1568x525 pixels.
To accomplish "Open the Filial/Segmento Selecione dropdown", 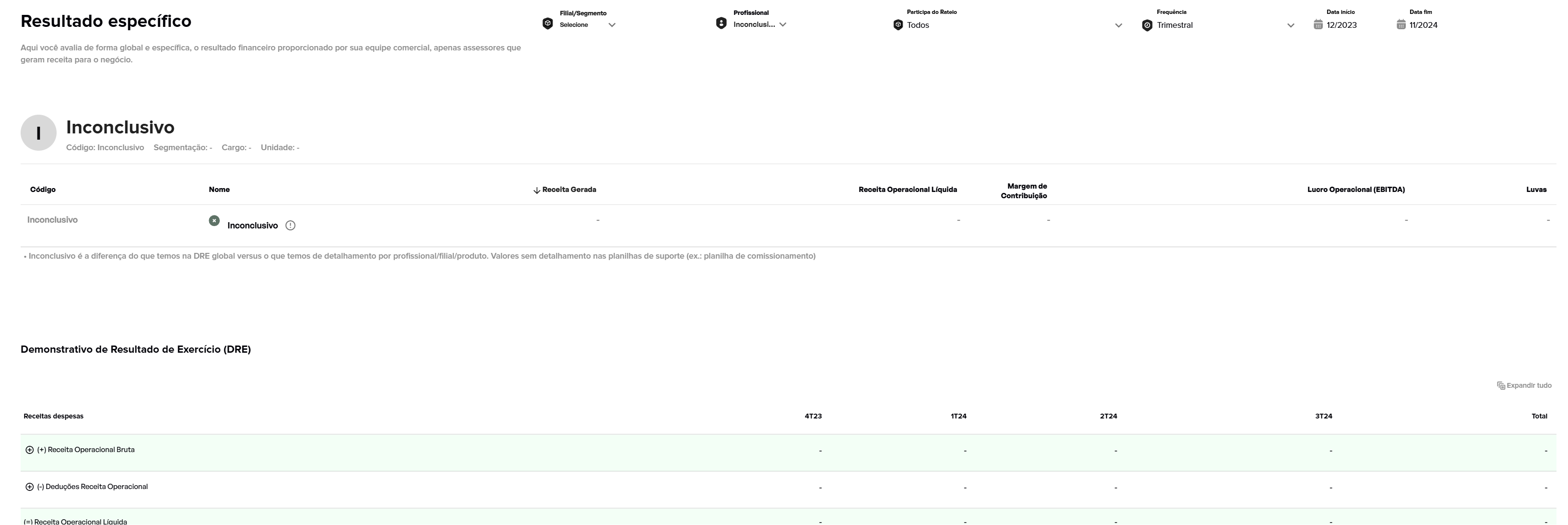I will tap(612, 25).
